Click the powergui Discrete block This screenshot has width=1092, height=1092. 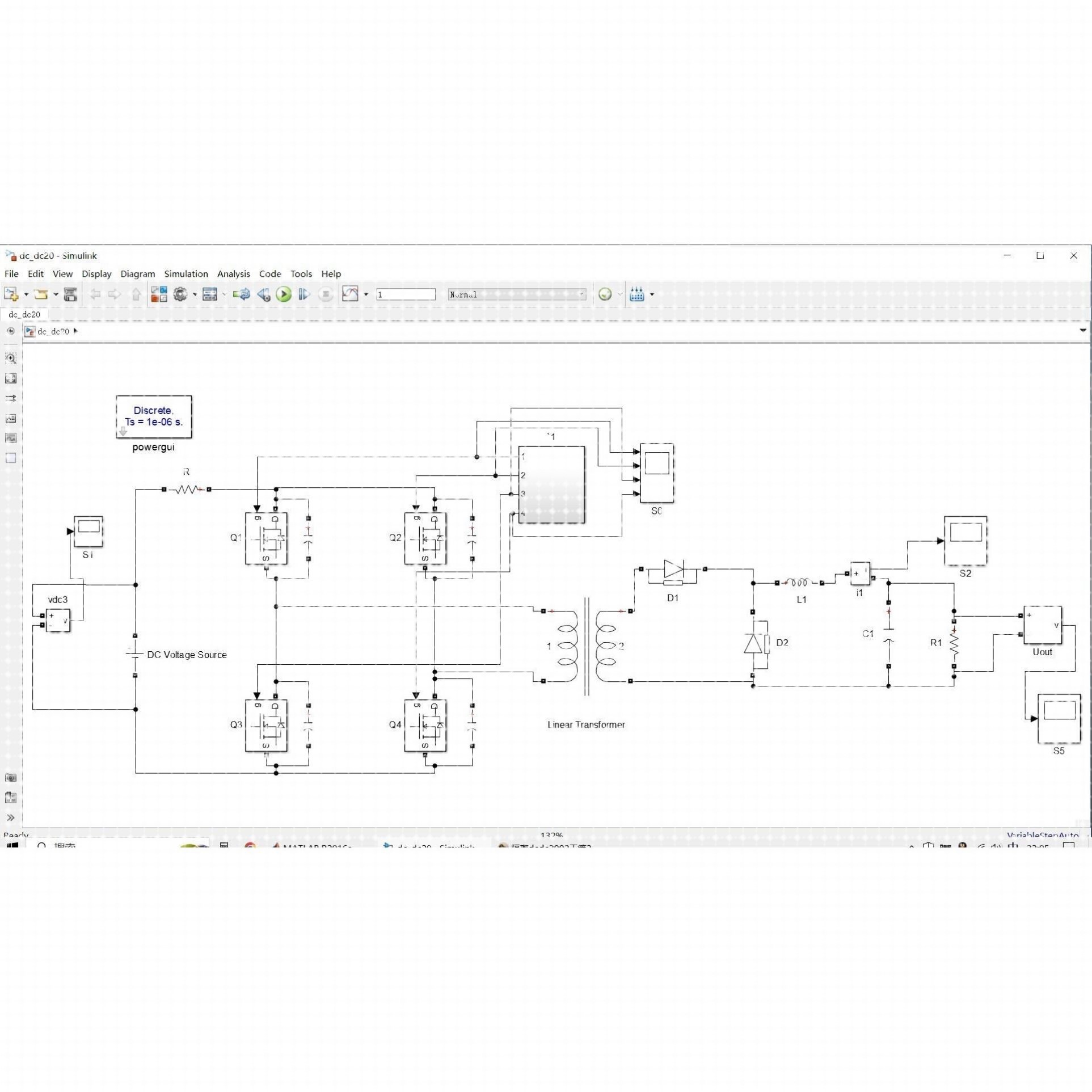[x=154, y=416]
